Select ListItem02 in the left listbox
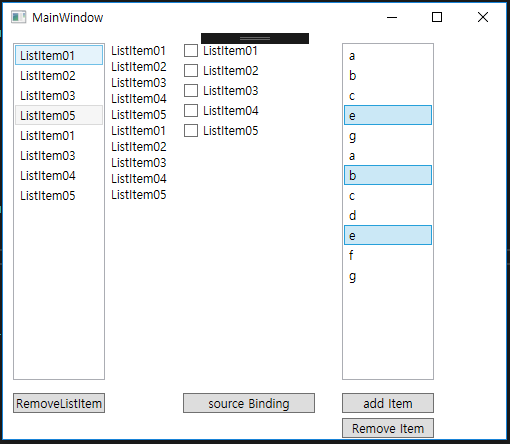The width and height of the screenshot is (510, 444). [x=59, y=76]
